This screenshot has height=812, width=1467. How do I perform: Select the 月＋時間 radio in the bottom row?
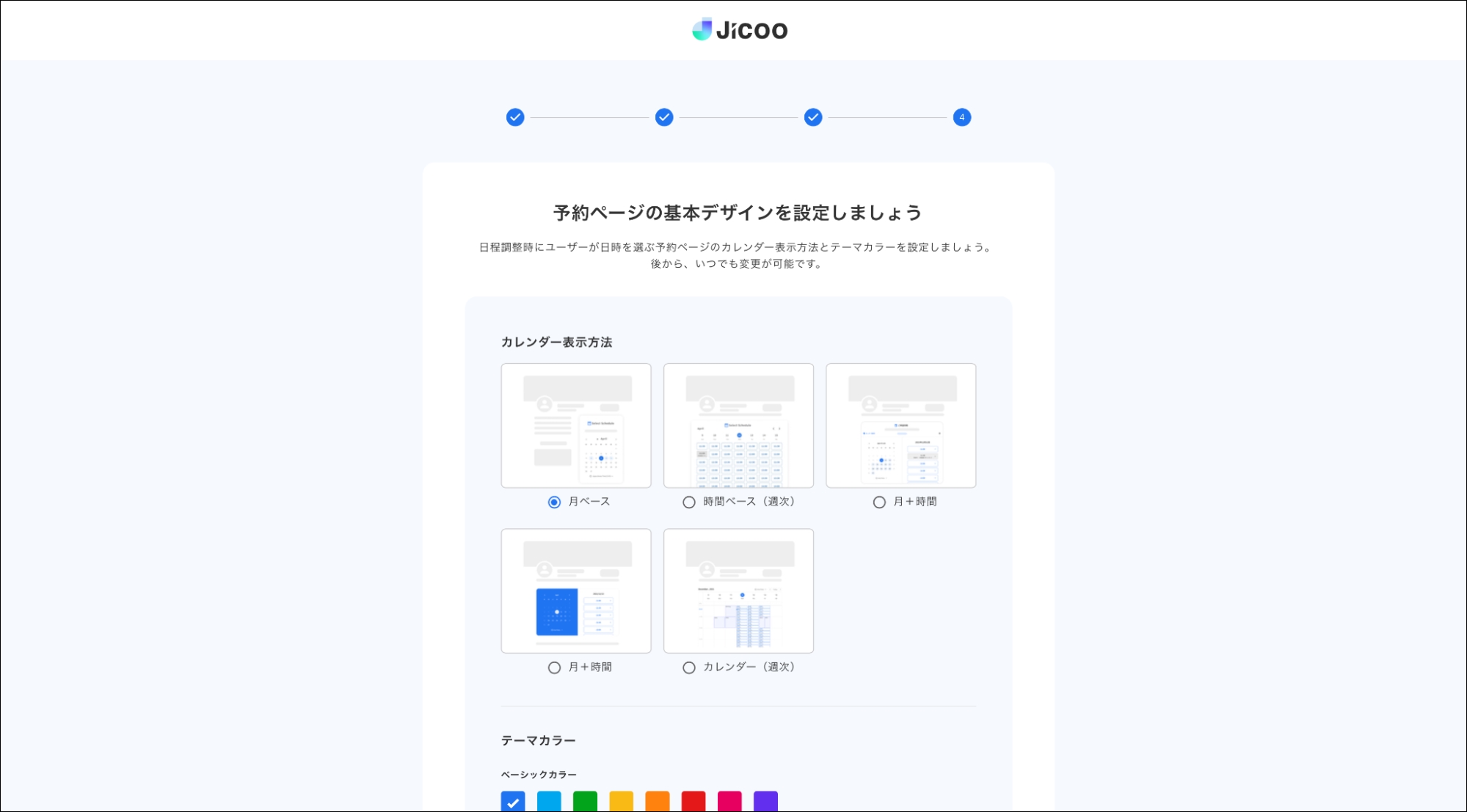click(x=553, y=667)
